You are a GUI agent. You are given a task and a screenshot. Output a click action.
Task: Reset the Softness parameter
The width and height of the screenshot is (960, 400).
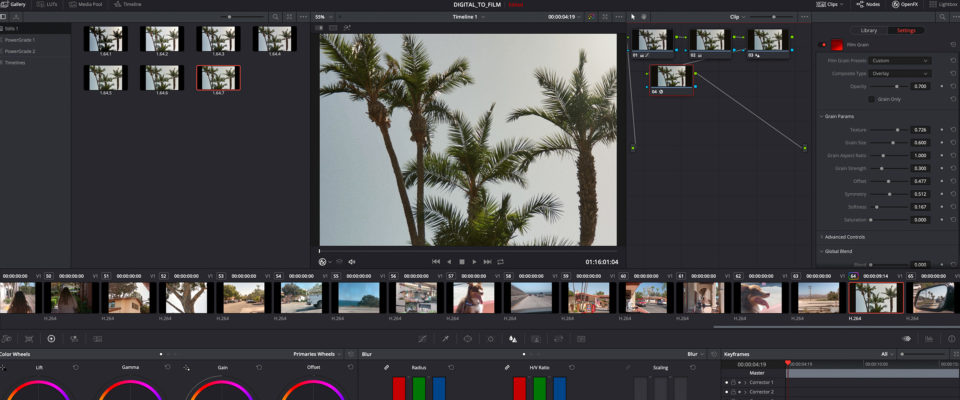(953, 207)
